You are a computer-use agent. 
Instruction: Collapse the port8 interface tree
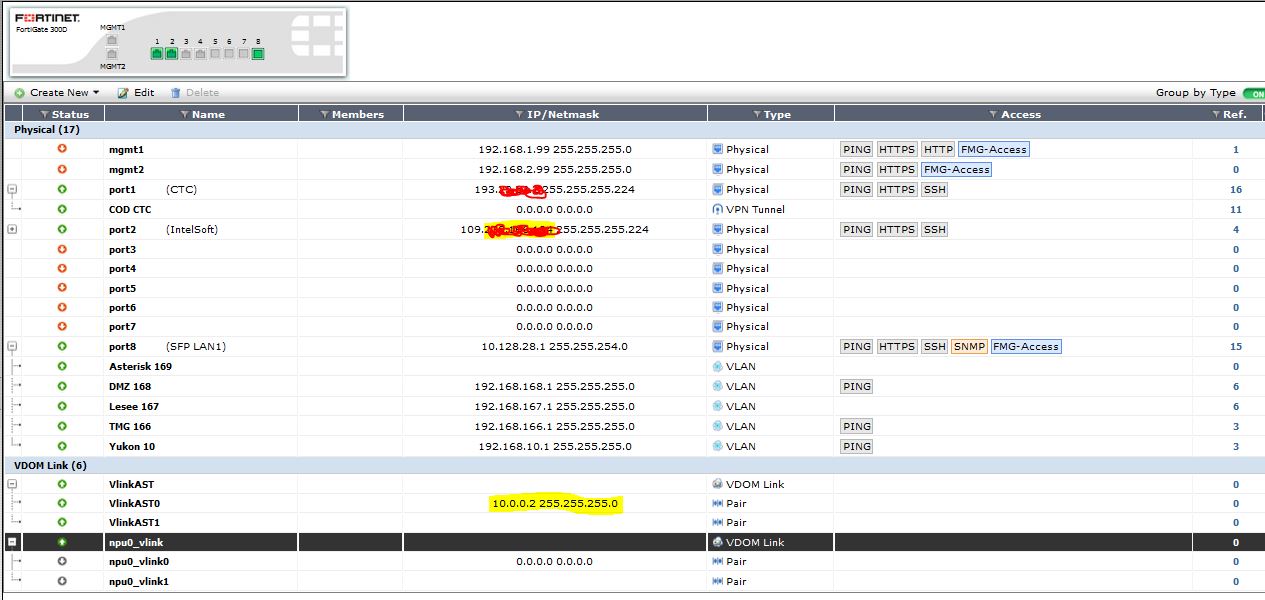(12, 346)
